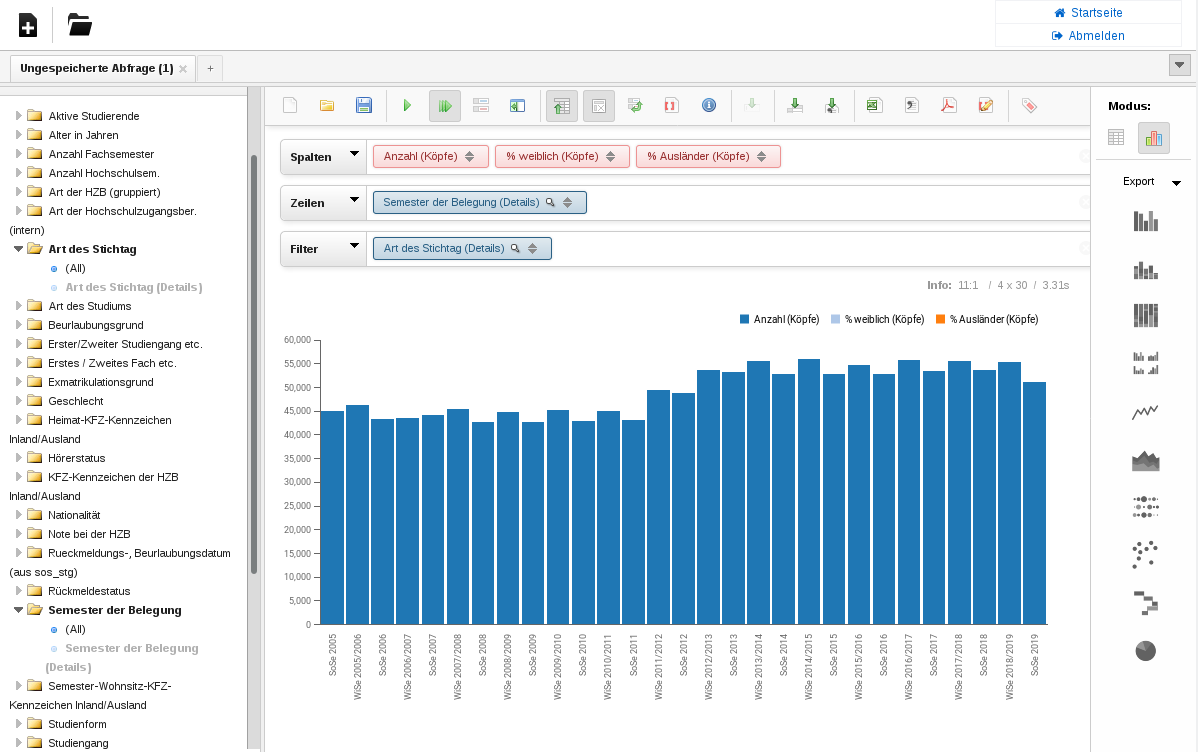The height and width of the screenshot is (752, 1198).
Task: Collapse the Semester der Belegung dimension
Action: point(18,610)
